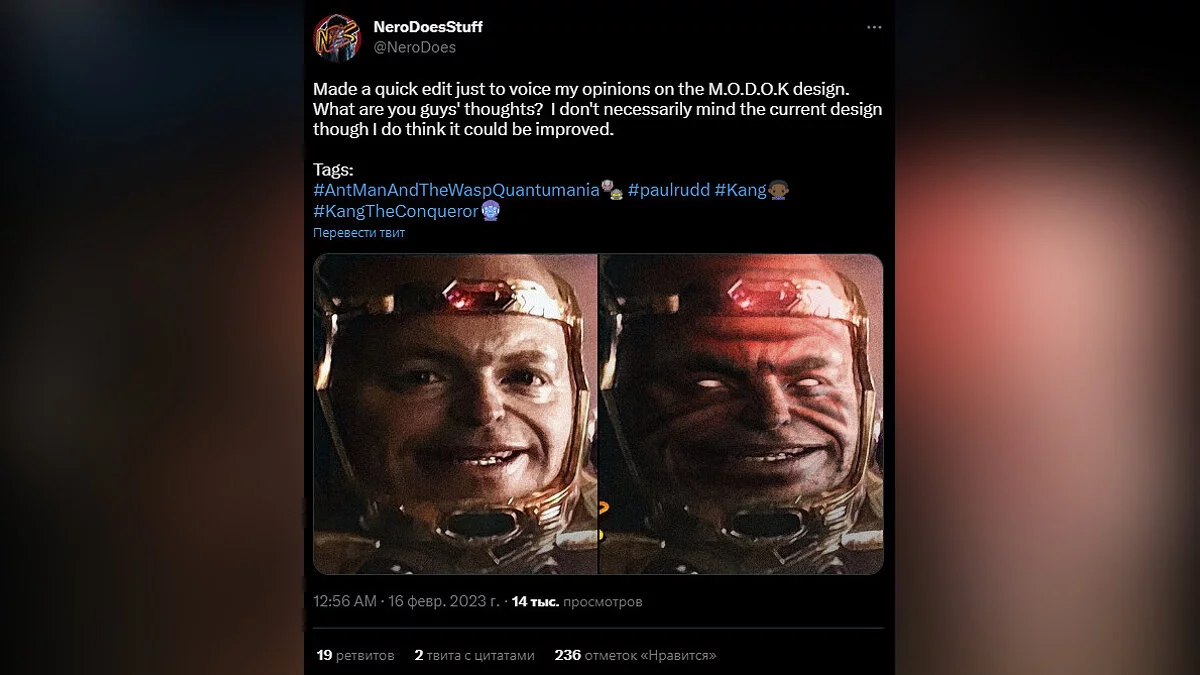This screenshot has height=675, width=1200.
Task: Open the right edited red-faced M.O.D.O.K image
Action: (x=741, y=413)
